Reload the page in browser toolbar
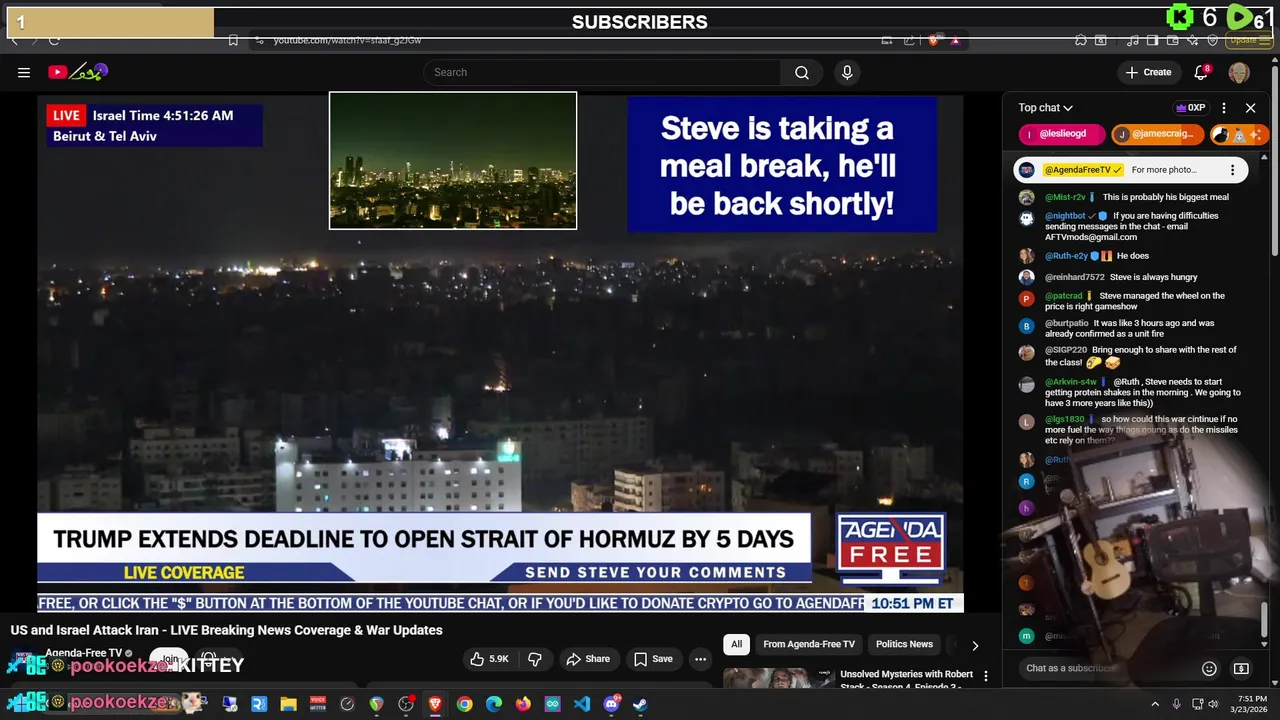1280x720 pixels. click(x=54, y=40)
